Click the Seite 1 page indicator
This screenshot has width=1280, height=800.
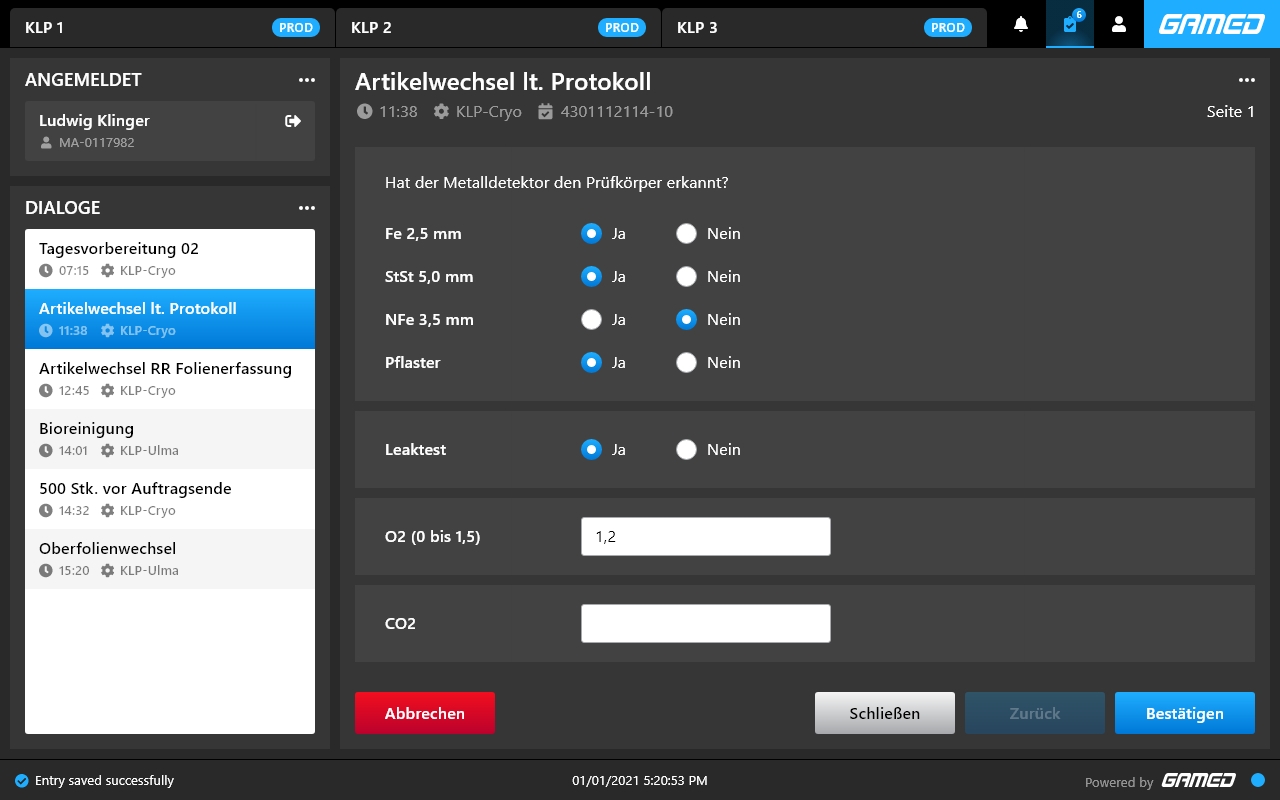click(x=1231, y=112)
